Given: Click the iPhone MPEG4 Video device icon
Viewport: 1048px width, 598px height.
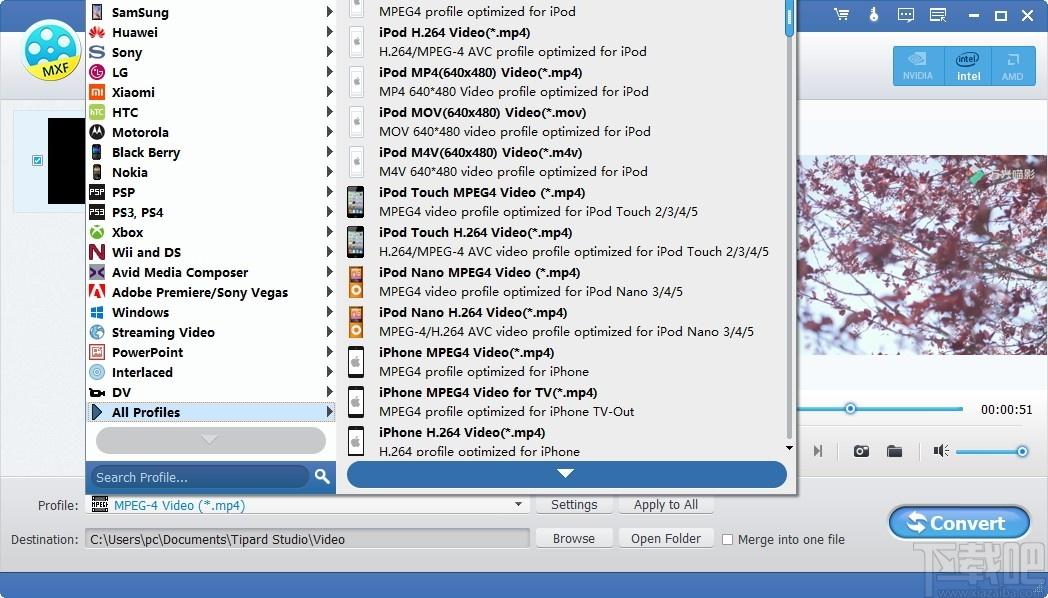Looking at the screenshot, I should [x=356, y=362].
